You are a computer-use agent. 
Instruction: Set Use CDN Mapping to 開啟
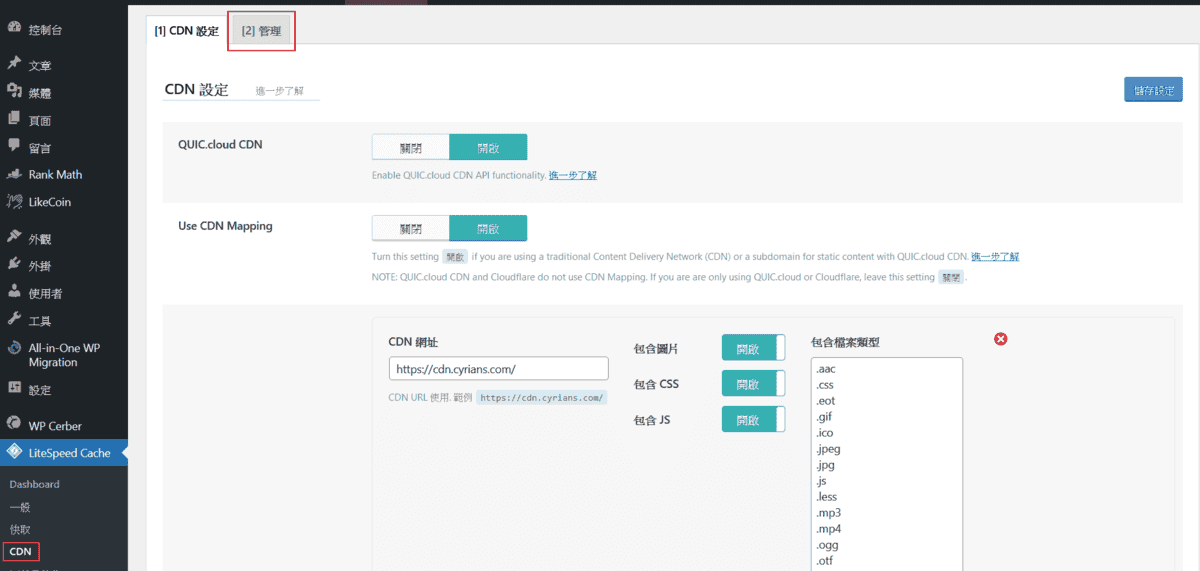click(x=488, y=228)
